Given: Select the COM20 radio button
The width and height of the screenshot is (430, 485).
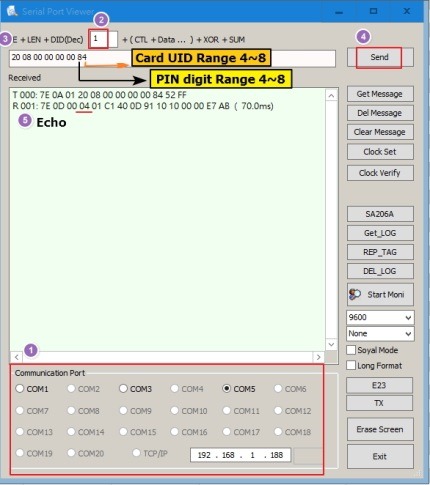Looking at the screenshot, I should tap(71, 453).
